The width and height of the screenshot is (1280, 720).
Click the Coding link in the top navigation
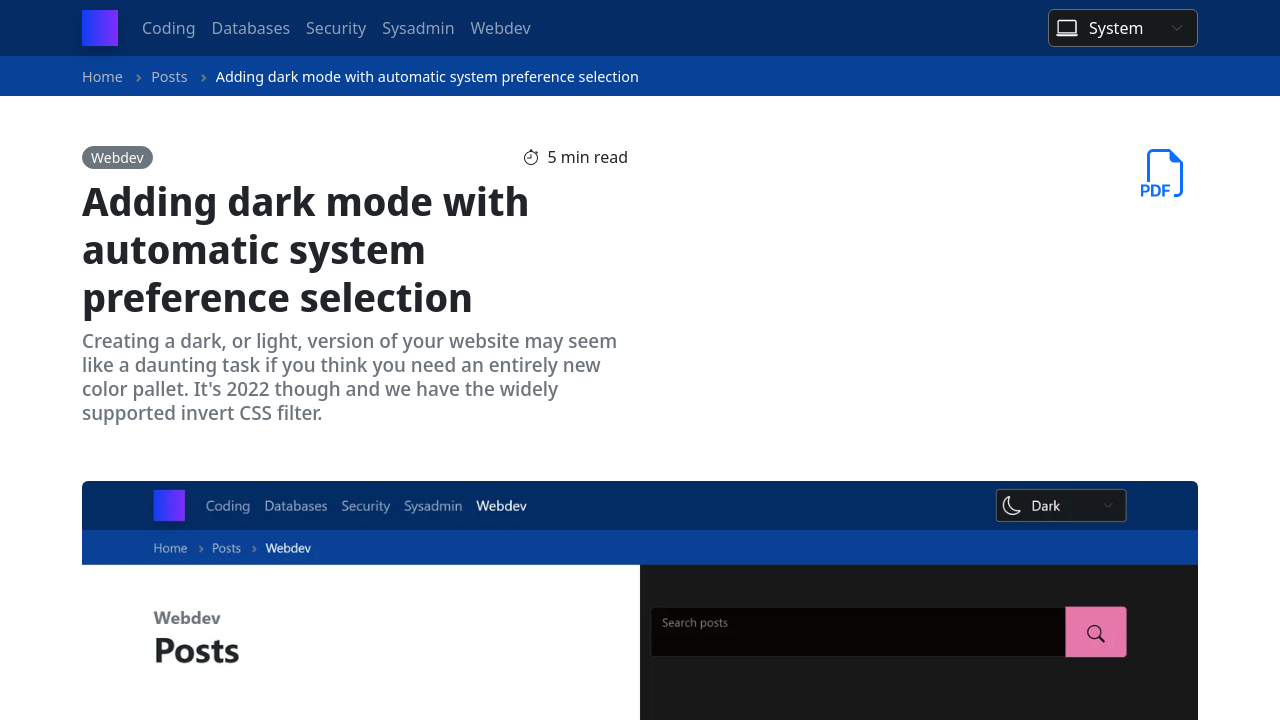(168, 28)
